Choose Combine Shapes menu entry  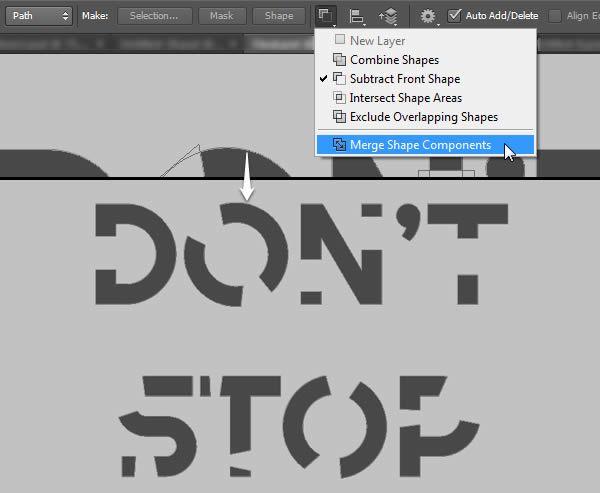point(426,60)
